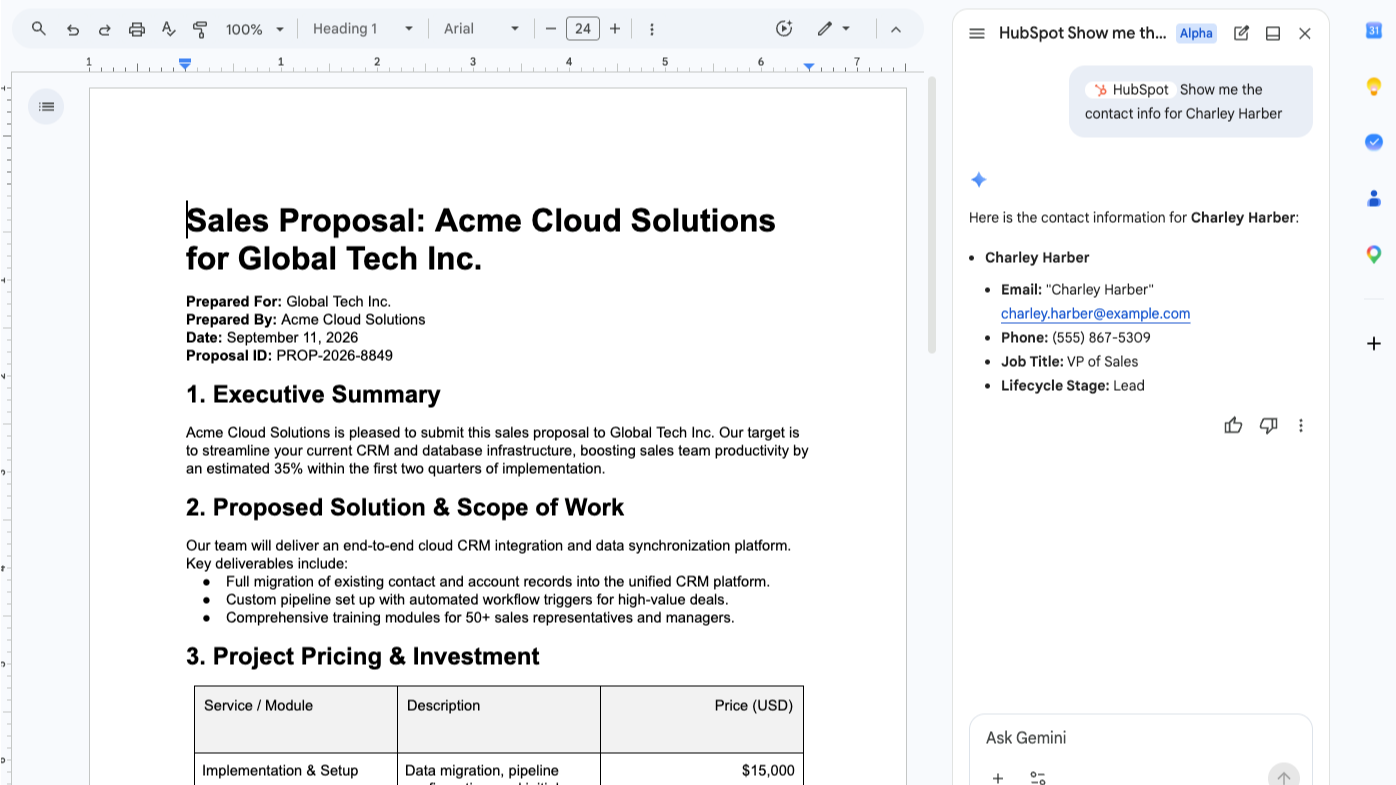Screen dimensions: 1396x785
Task: Open Contacts side panel
Action: [1374, 198]
